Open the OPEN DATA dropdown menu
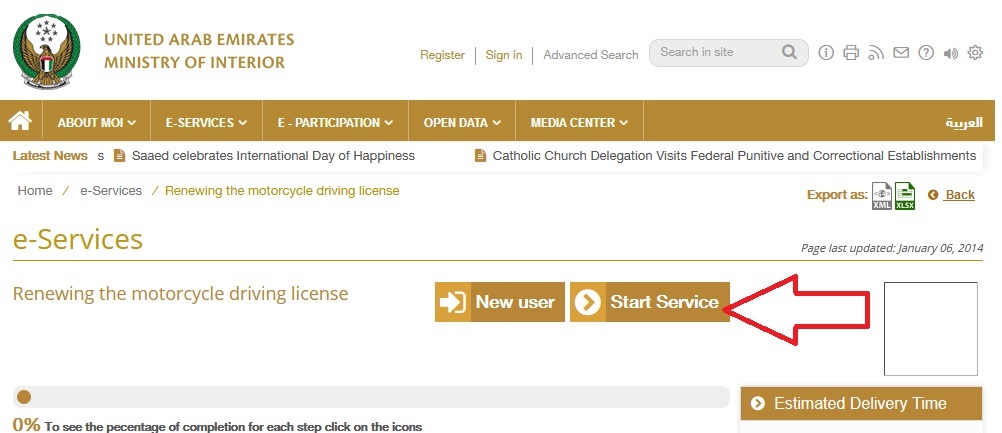This screenshot has height=433, width=1002. (x=462, y=123)
